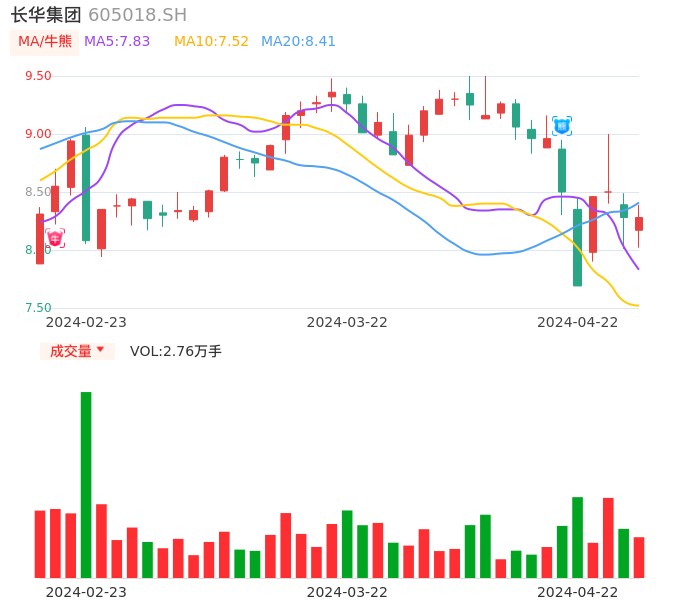Click the red dropdown arrow beside 成交量
Viewport: 686px width, 606px height.
point(100,350)
